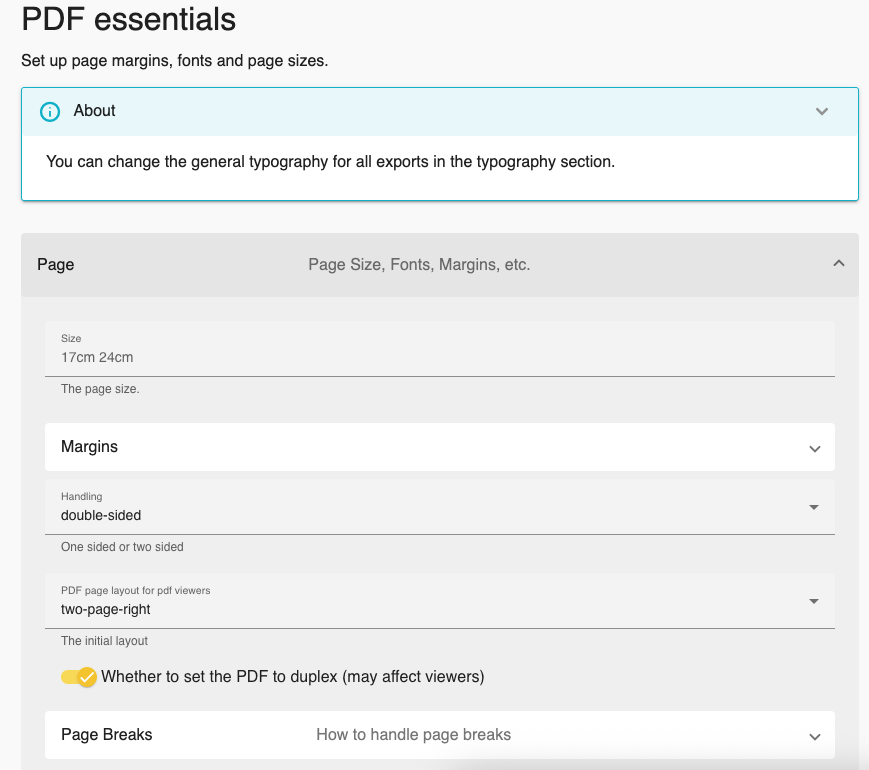Click the About panel header title
869x770 pixels.
[95, 111]
